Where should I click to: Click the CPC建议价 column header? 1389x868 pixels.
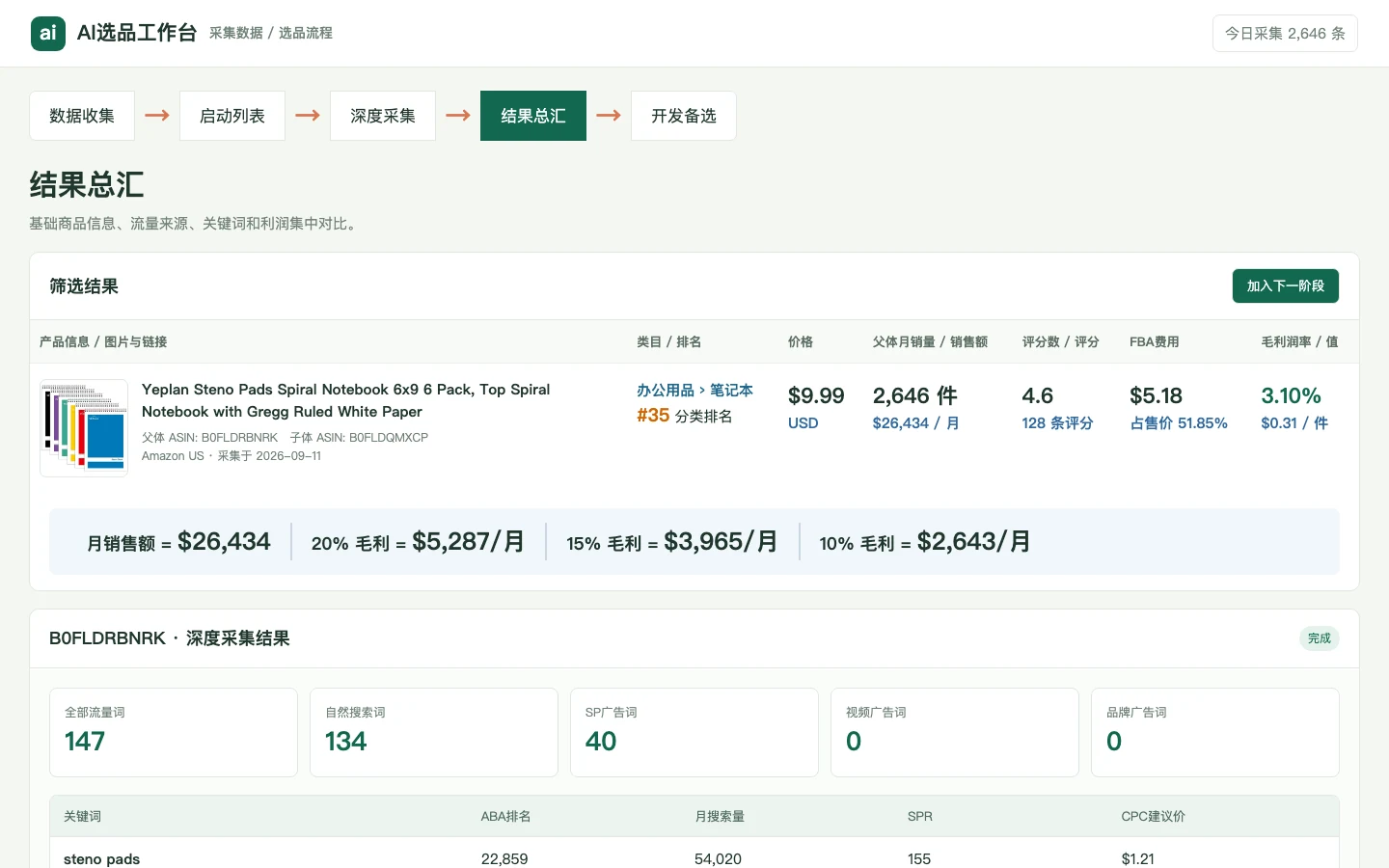[x=1153, y=816]
